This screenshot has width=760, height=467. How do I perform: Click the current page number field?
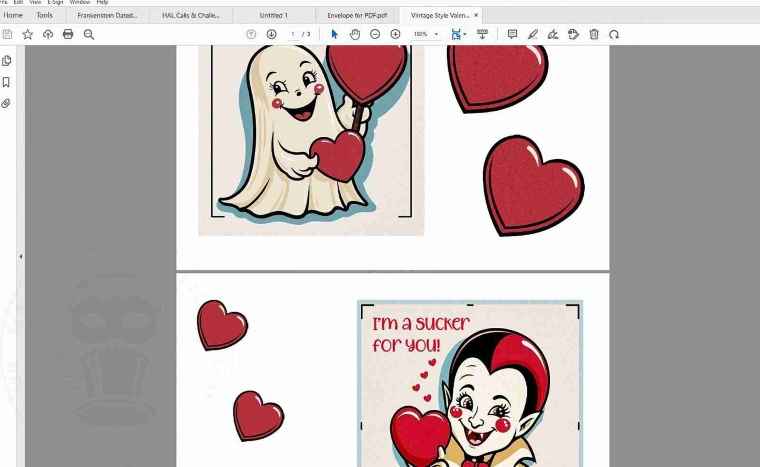(293, 34)
